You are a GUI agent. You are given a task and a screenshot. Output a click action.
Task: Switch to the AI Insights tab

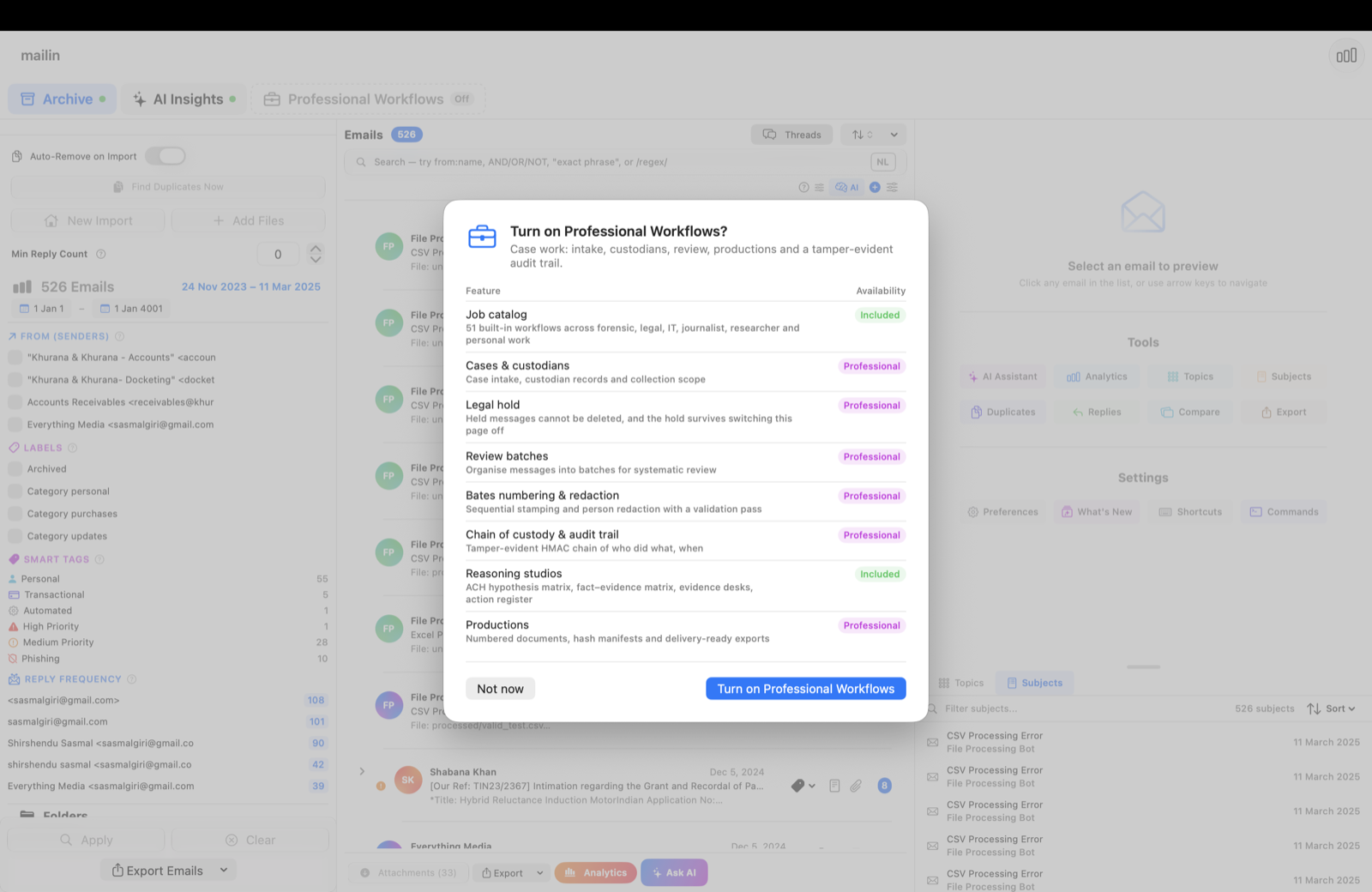[x=184, y=99]
